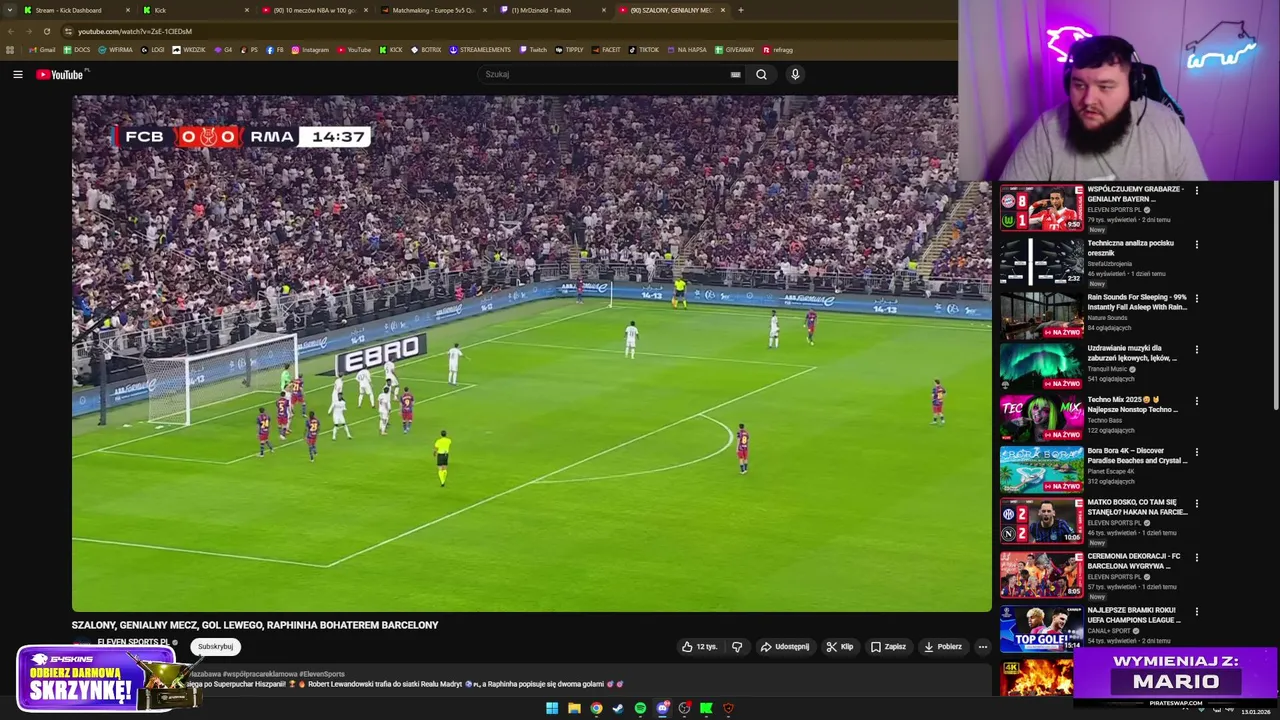Image resolution: width=1280 pixels, height=720 pixels.
Task: Open the TIKTOK bookmark
Action: [644, 50]
